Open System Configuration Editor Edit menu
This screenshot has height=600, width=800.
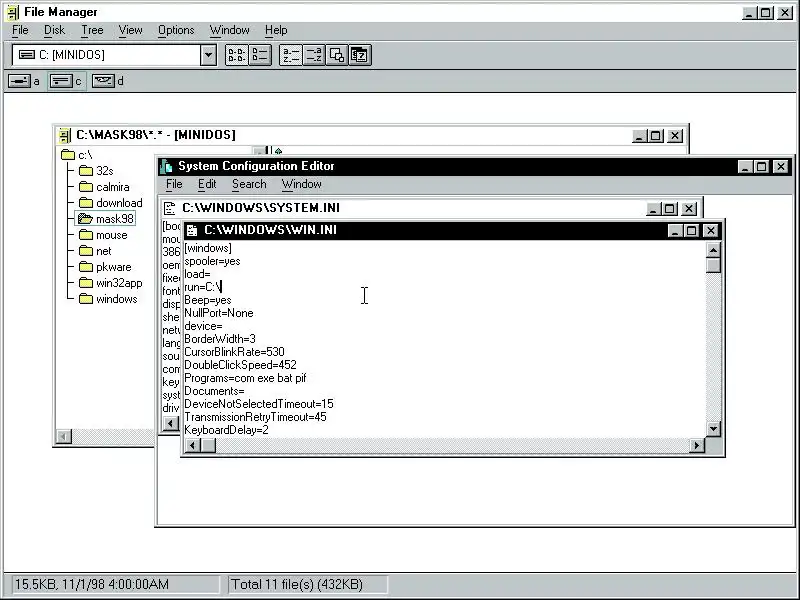(207, 184)
